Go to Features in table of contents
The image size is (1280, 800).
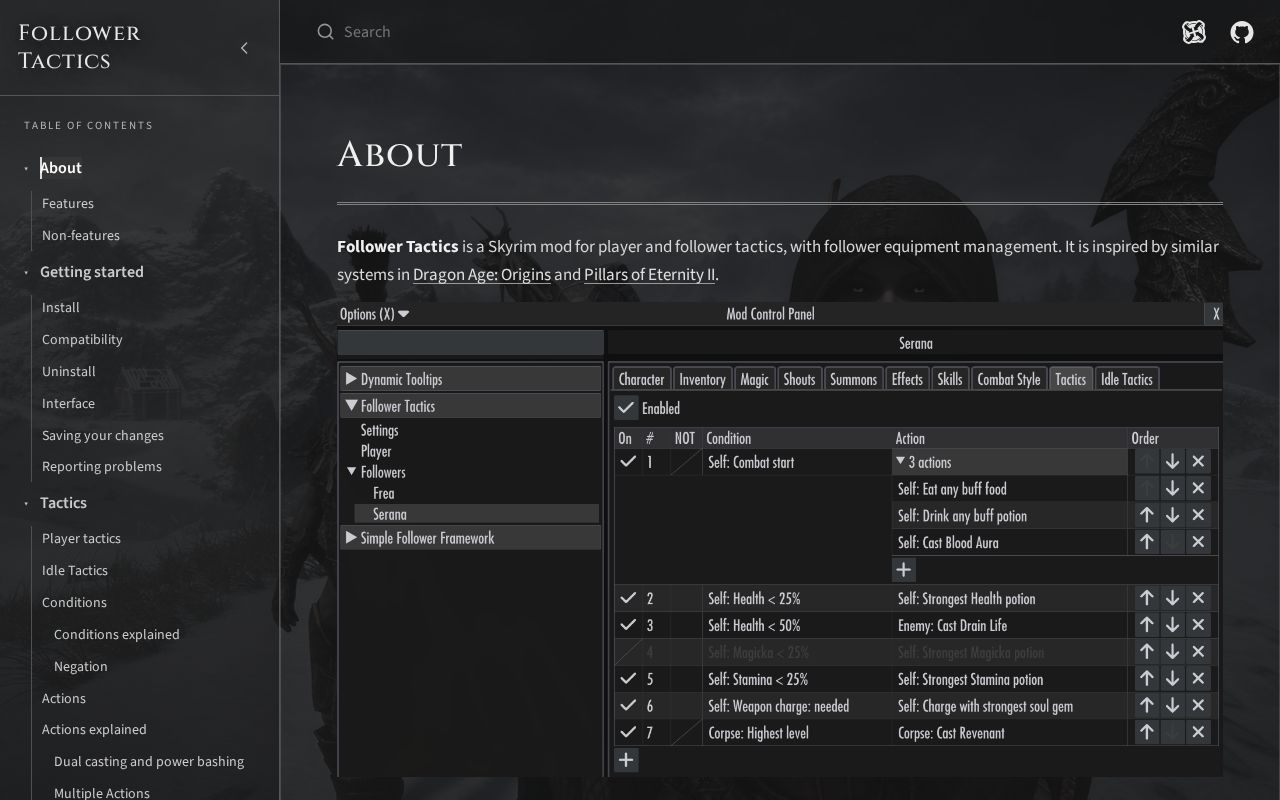pyautogui.click(x=68, y=203)
